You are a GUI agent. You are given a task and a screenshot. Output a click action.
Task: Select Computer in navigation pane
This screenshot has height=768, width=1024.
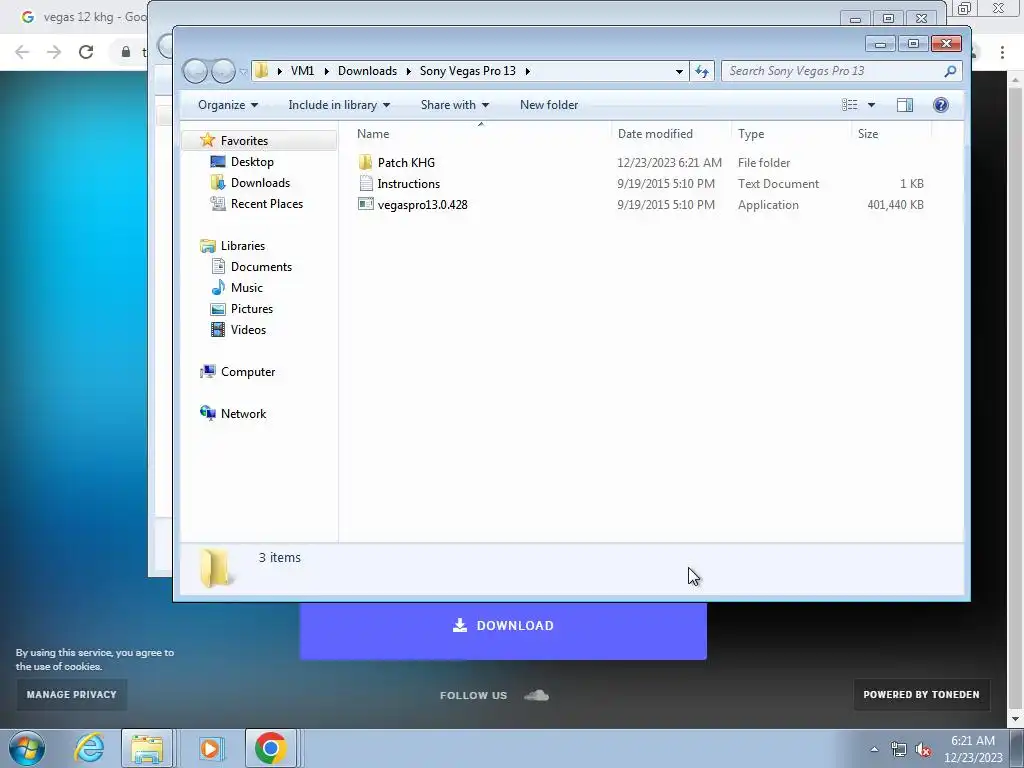(x=248, y=372)
